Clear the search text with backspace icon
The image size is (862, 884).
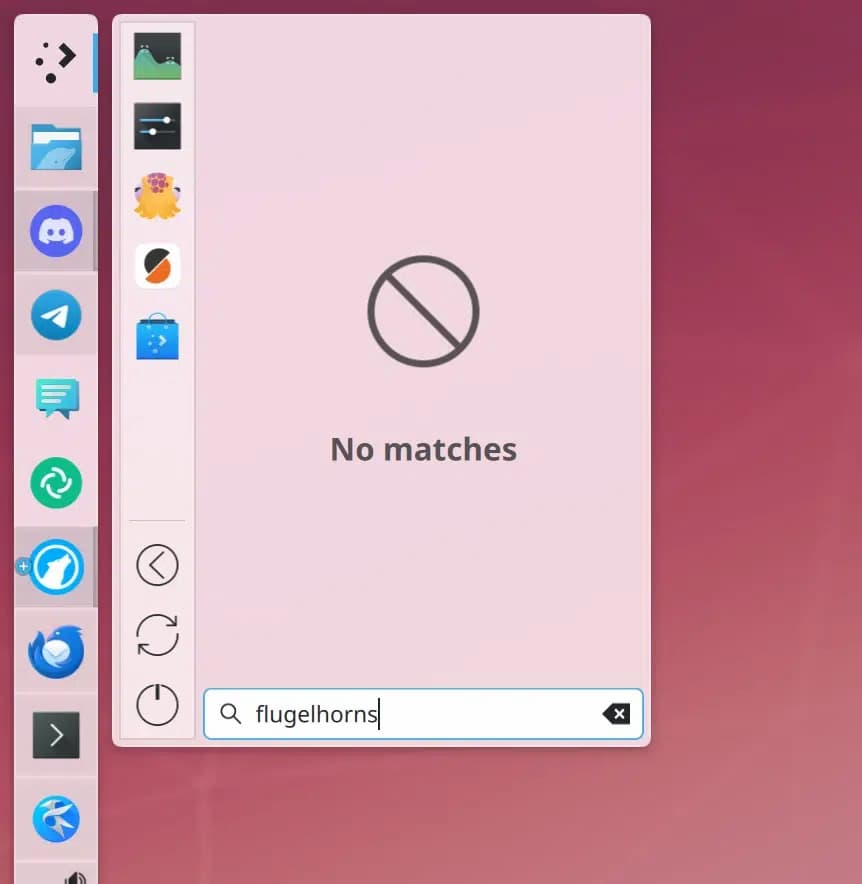[x=616, y=713]
